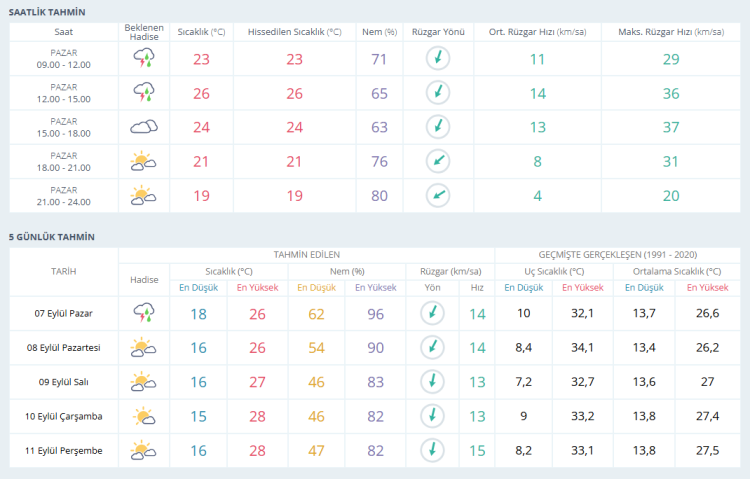The image size is (750, 479).
Task: Select the SAATLİK TAHMİN section heading
Action: click(47, 11)
